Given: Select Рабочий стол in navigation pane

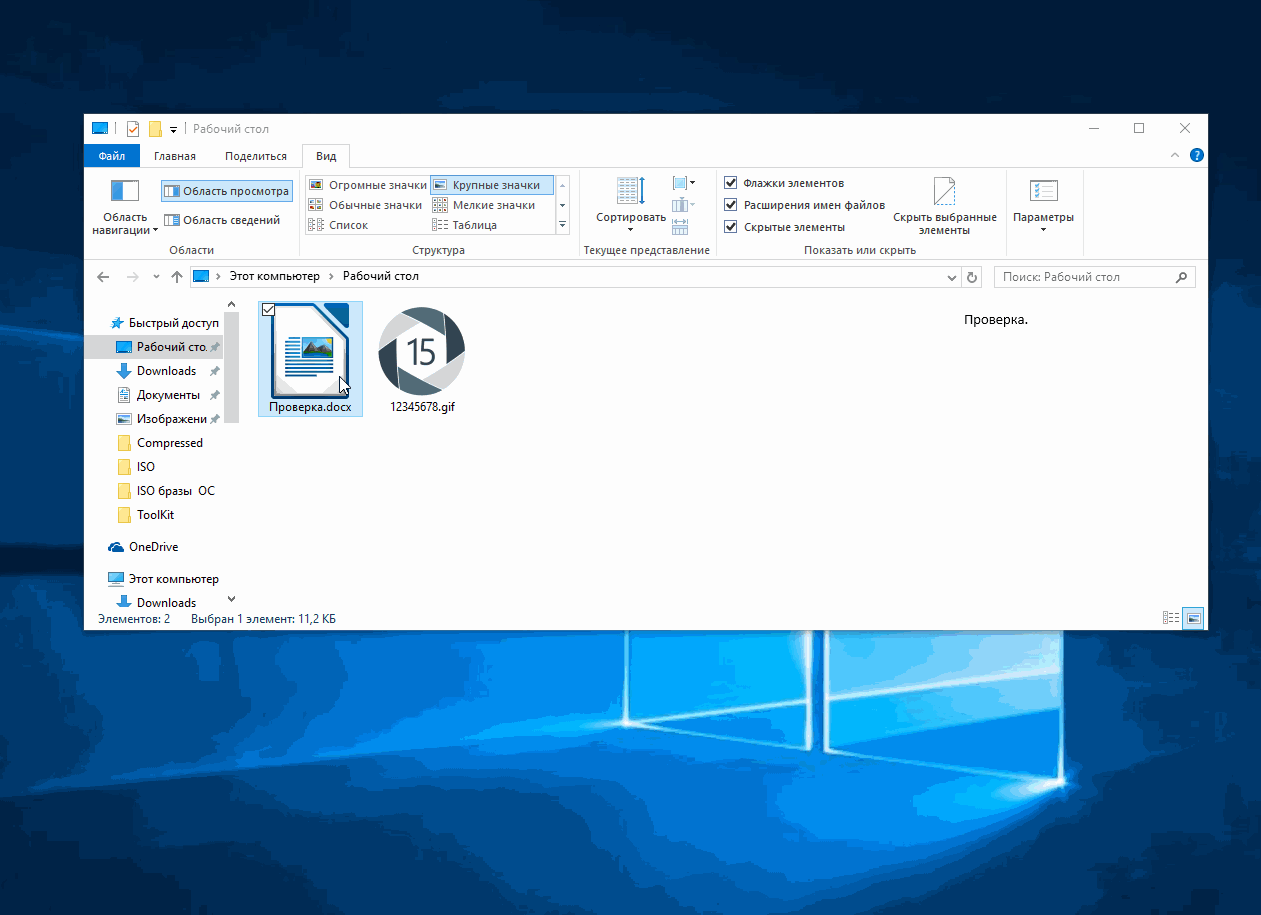Looking at the screenshot, I should (x=153, y=347).
